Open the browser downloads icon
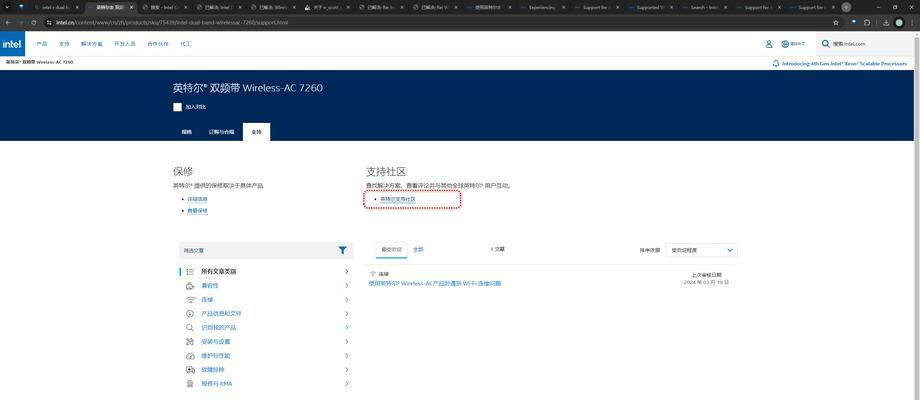Viewport: 920px width, 400px height. coord(886,22)
